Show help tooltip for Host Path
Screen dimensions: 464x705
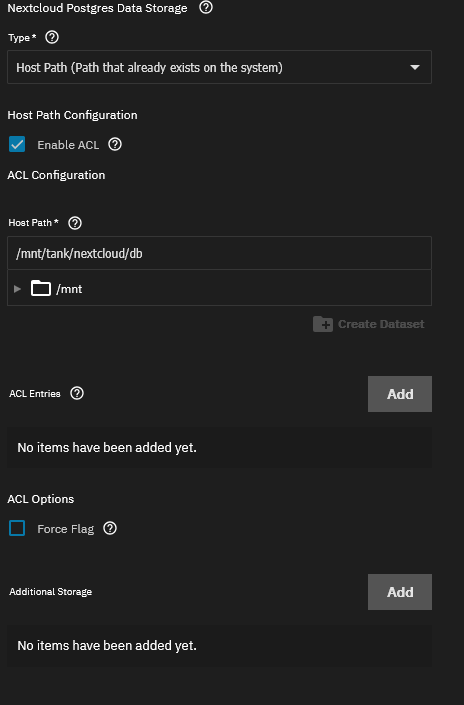(x=75, y=223)
